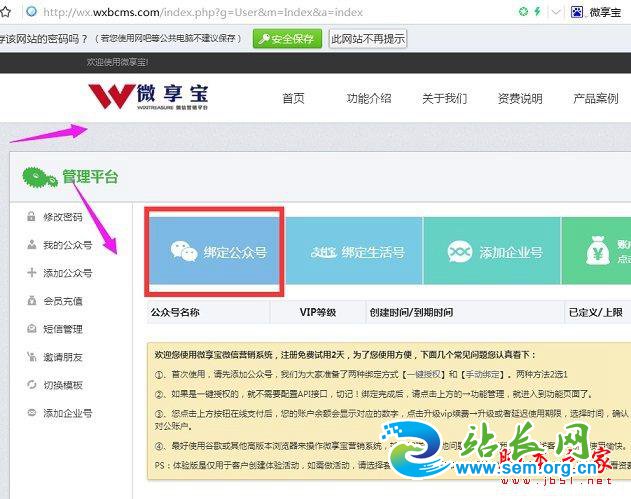Viewport: 631px width, 499px height.
Task: Click the 绑定公众号 tile
Action: point(214,250)
